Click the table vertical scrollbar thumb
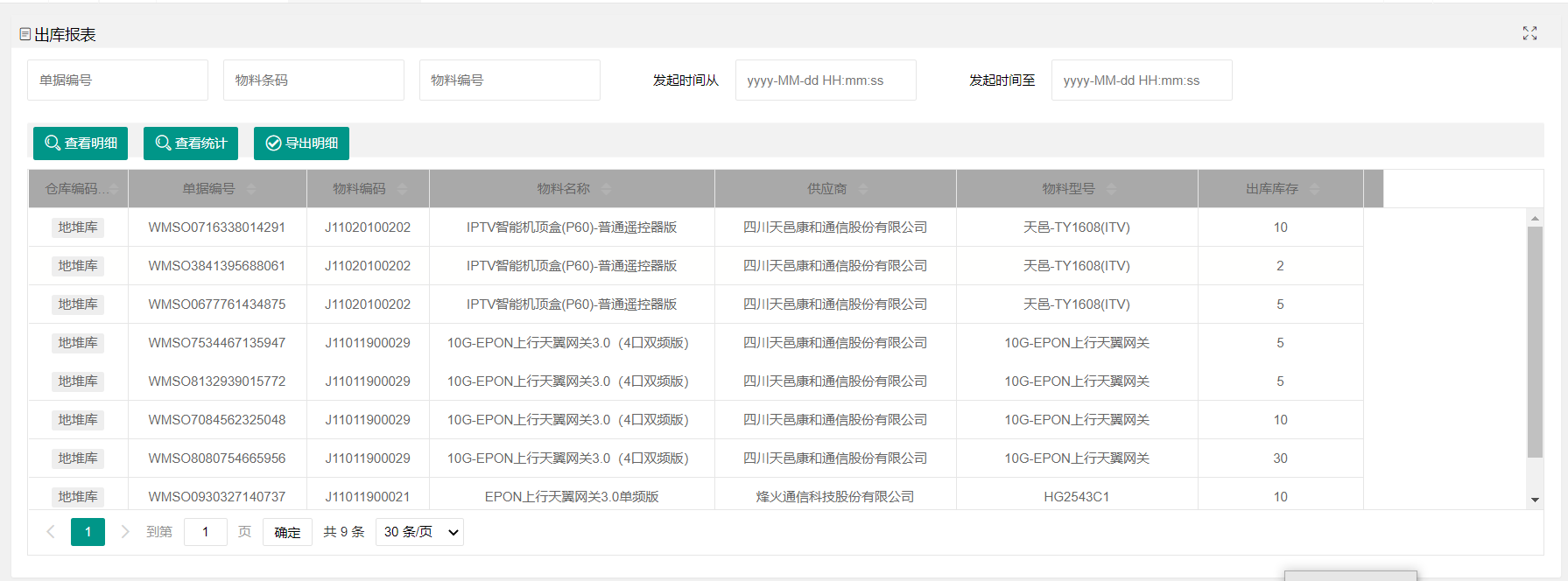The width and height of the screenshot is (1568, 581). (1535, 342)
